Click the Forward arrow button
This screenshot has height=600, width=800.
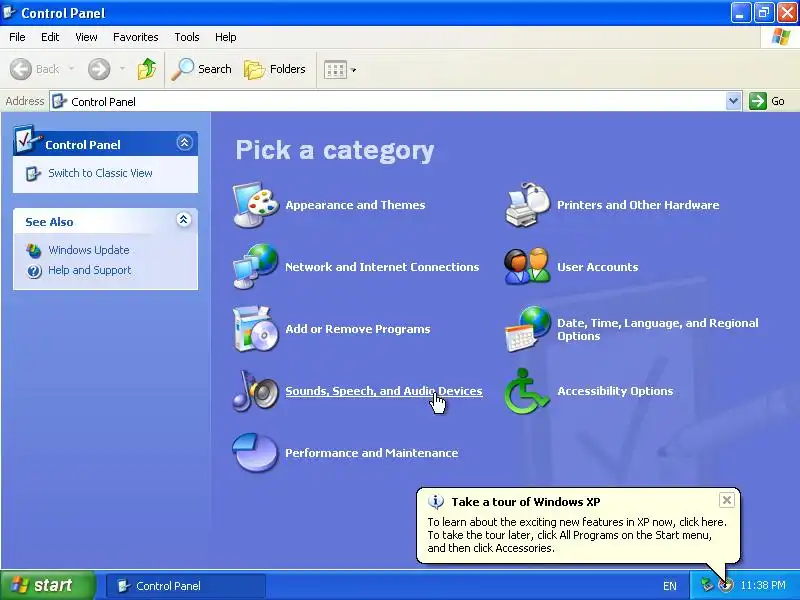(99, 69)
